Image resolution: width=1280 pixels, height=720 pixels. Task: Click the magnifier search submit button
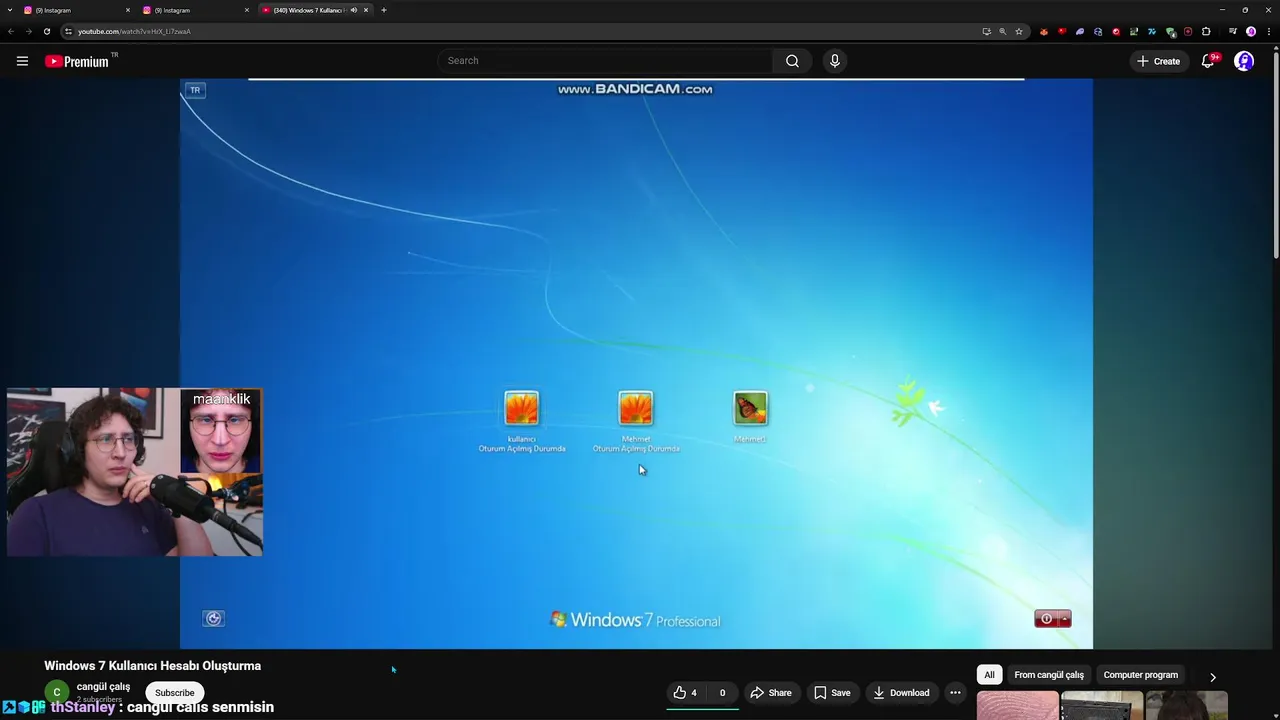[792, 61]
